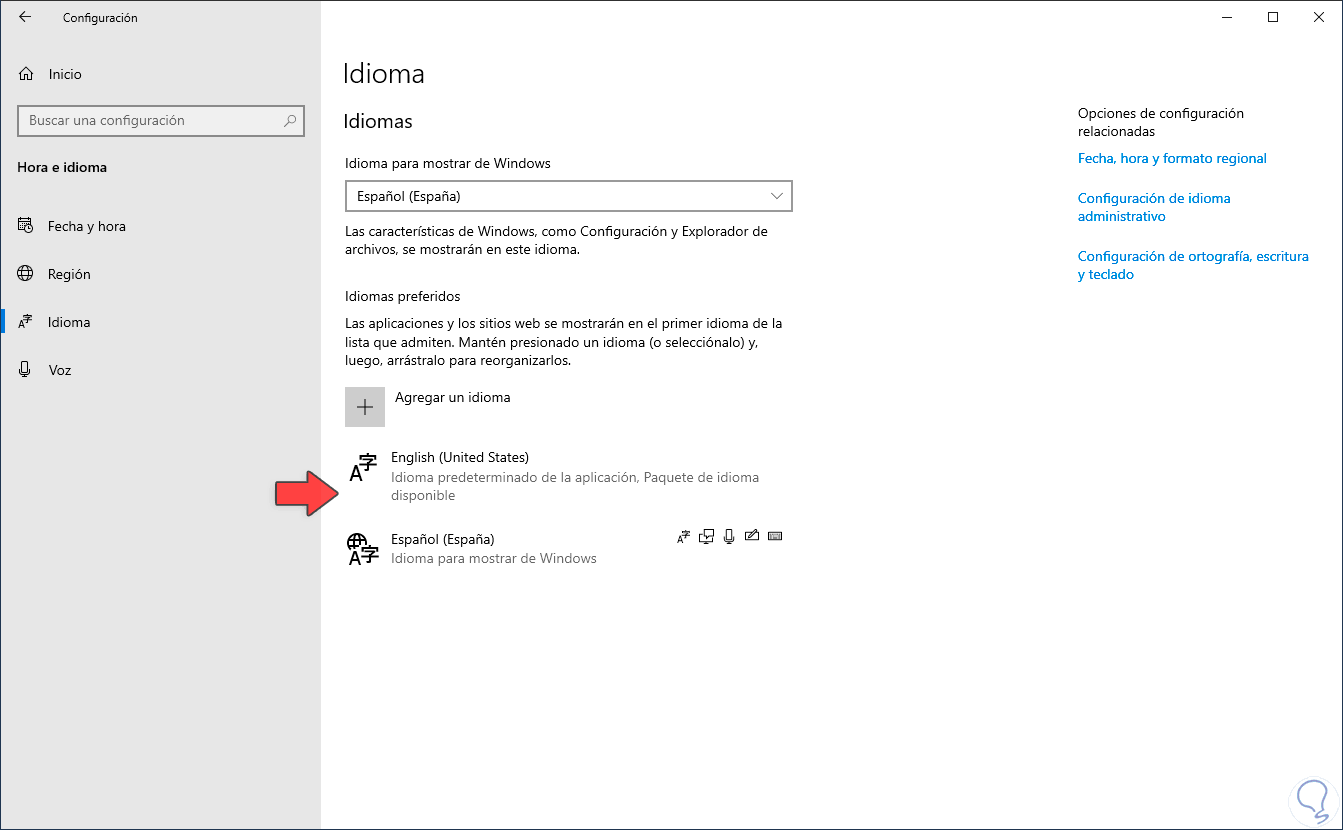Image resolution: width=1343 pixels, height=830 pixels.
Task: Expand Idioma para mostrar de Windows dropdown
Action: [568, 196]
